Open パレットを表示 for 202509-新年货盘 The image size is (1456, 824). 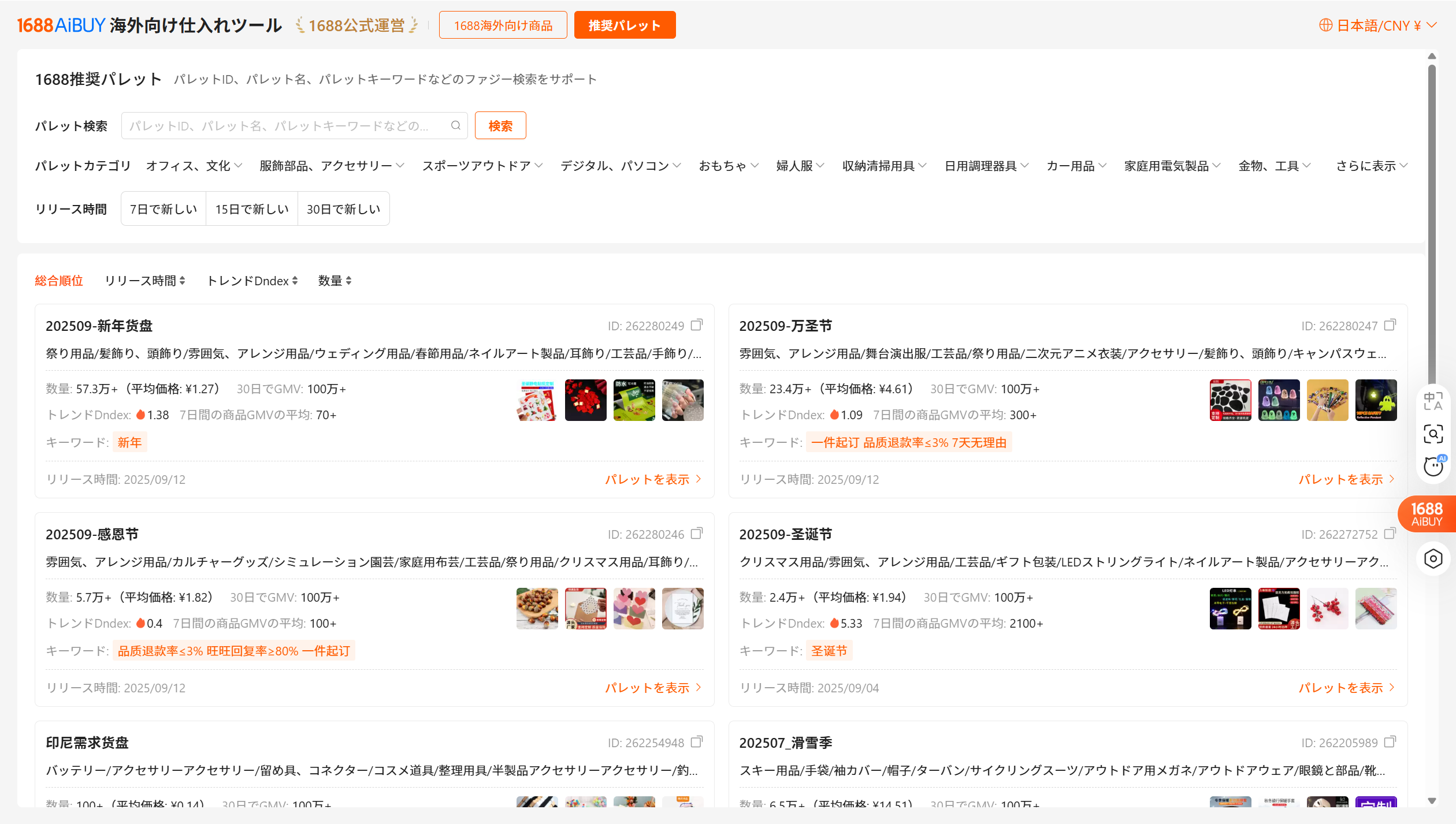tap(653, 479)
